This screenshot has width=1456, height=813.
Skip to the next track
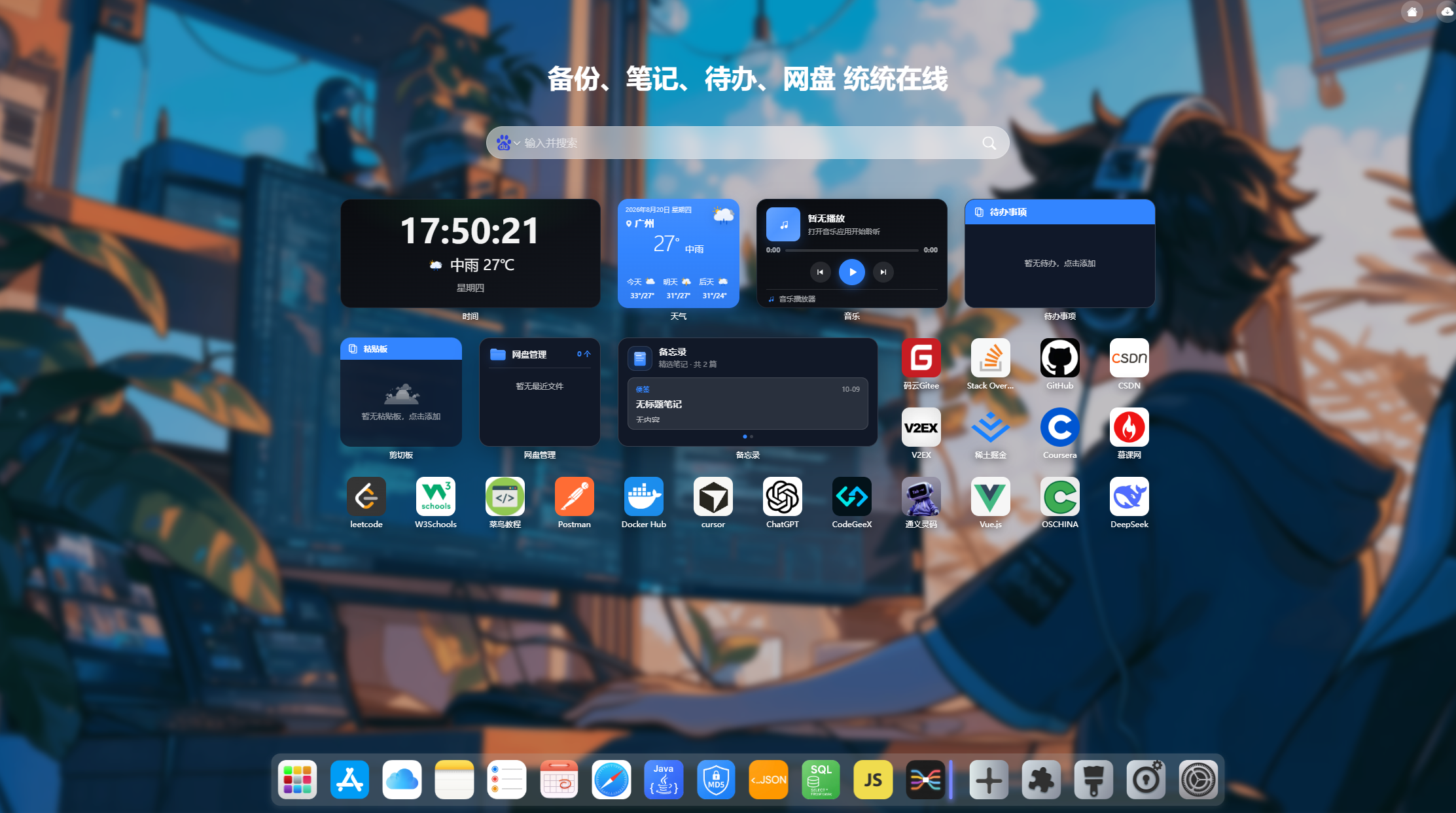[883, 272]
